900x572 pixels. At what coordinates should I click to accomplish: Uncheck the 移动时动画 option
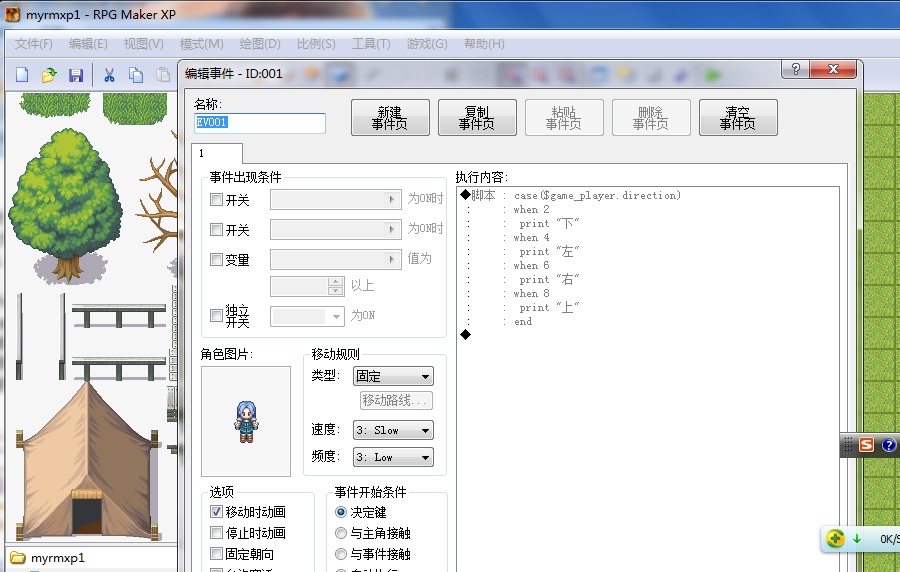216,511
